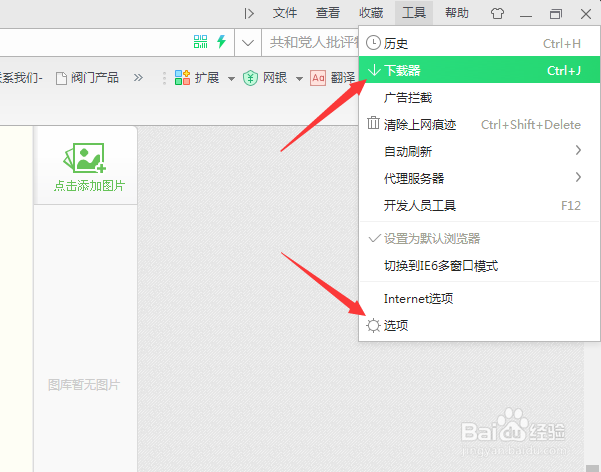Click the sidebar toggle icon beside 文件

point(249,13)
